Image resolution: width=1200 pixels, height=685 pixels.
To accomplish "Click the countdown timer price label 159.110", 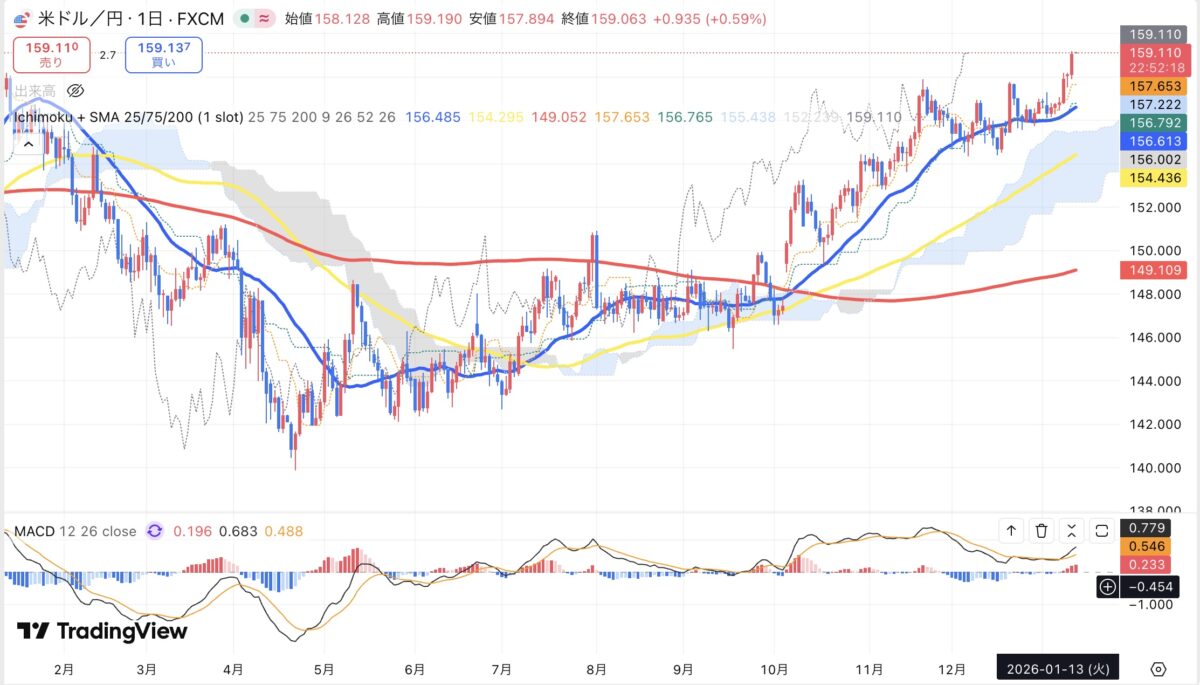I will tap(1155, 60).
